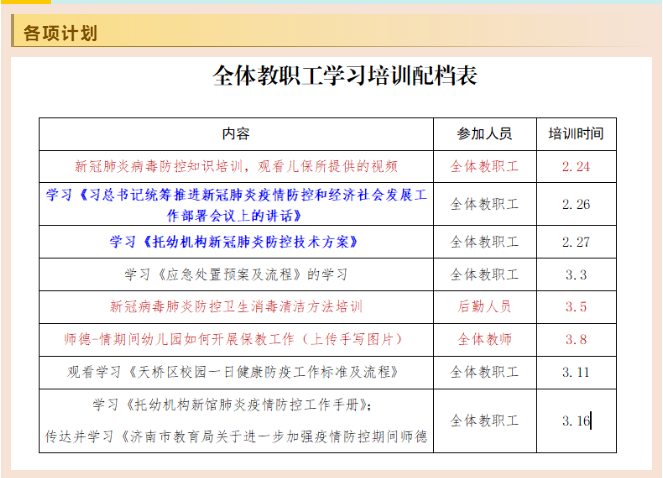The width and height of the screenshot is (663, 478).
Task: Click the row 新冠病毒肺炎防控卫生消毒清洁方法培训
Action: 236,307
